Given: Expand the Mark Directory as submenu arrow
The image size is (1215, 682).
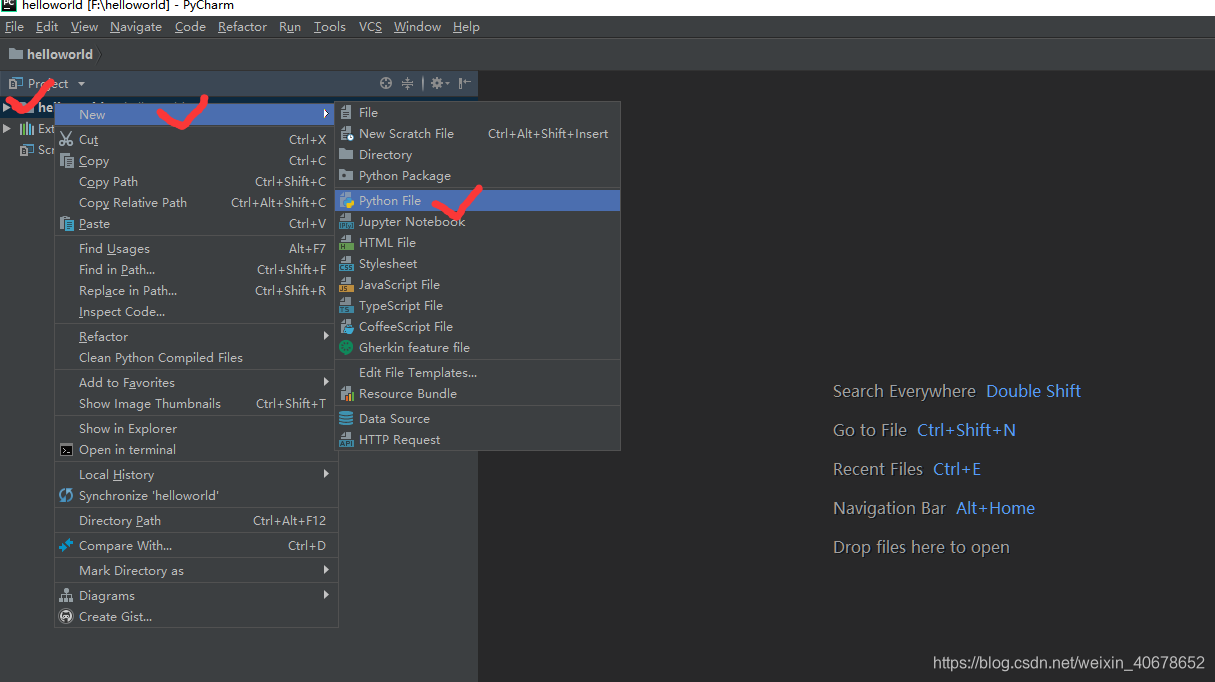Looking at the screenshot, I should point(326,571).
